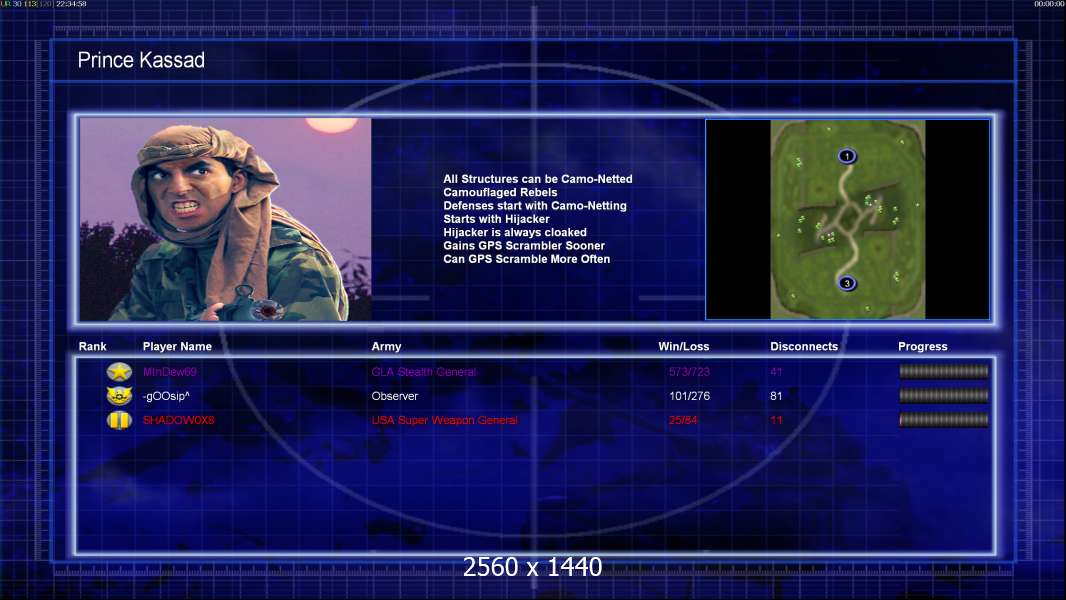Viewport: 1066px width, 600px height.
Task: Click 'All Structures can be Camo-Netted' line
Action: coord(538,179)
